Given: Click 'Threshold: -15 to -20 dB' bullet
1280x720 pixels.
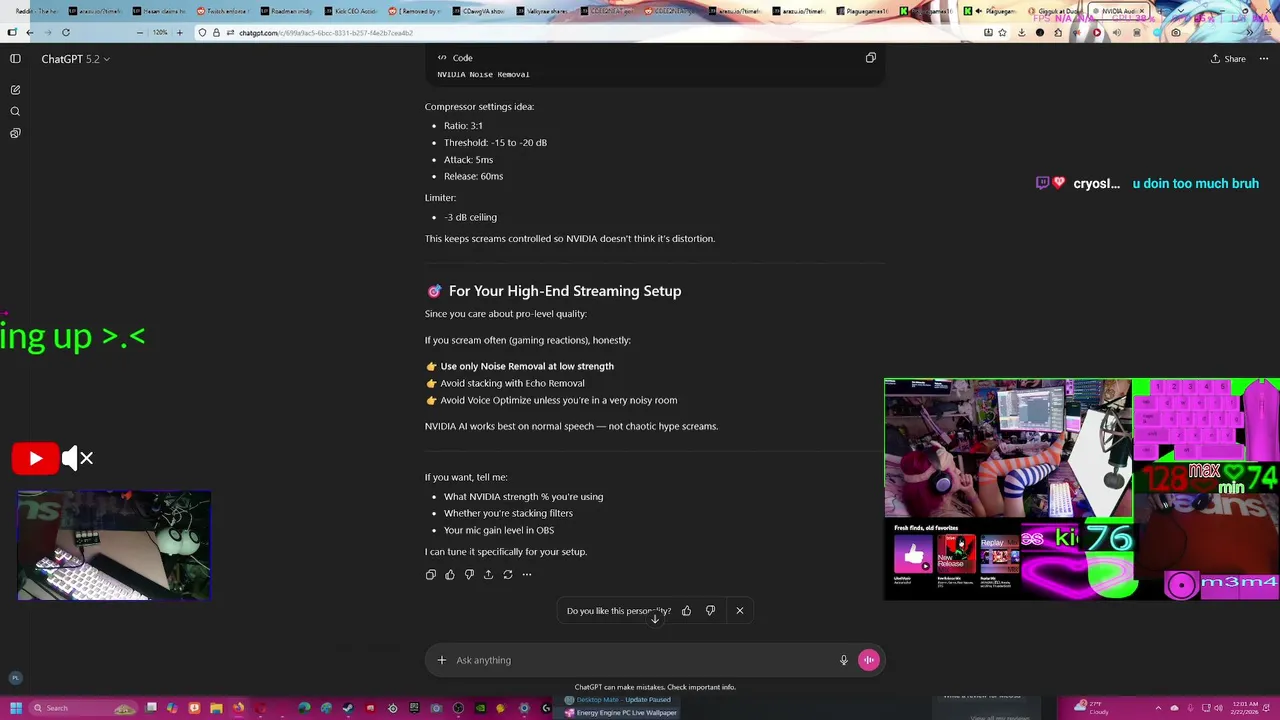Looking at the screenshot, I should tap(495, 143).
